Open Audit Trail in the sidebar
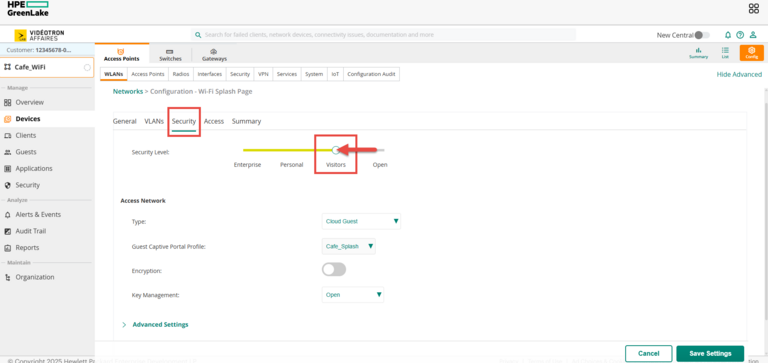The width and height of the screenshot is (768, 363). tap(30, 231)
